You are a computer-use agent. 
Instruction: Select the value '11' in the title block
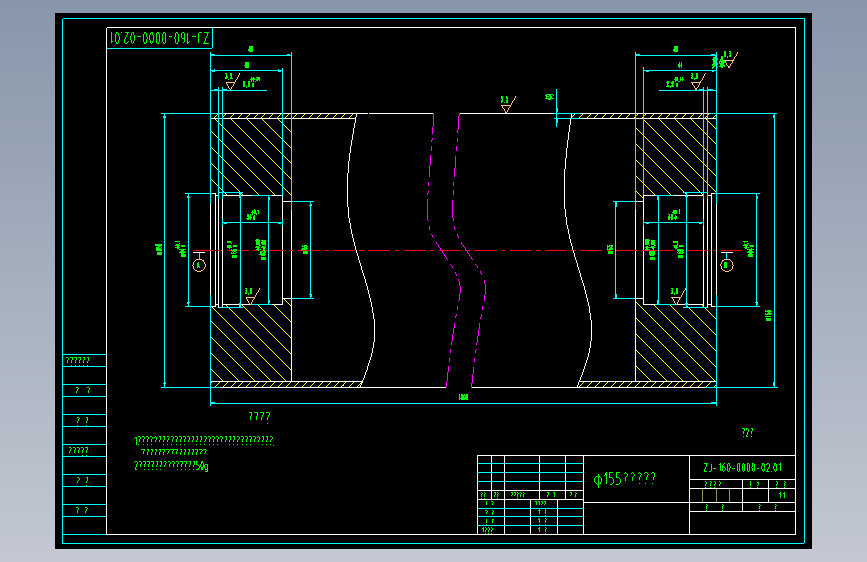click(x=782, y=495)
